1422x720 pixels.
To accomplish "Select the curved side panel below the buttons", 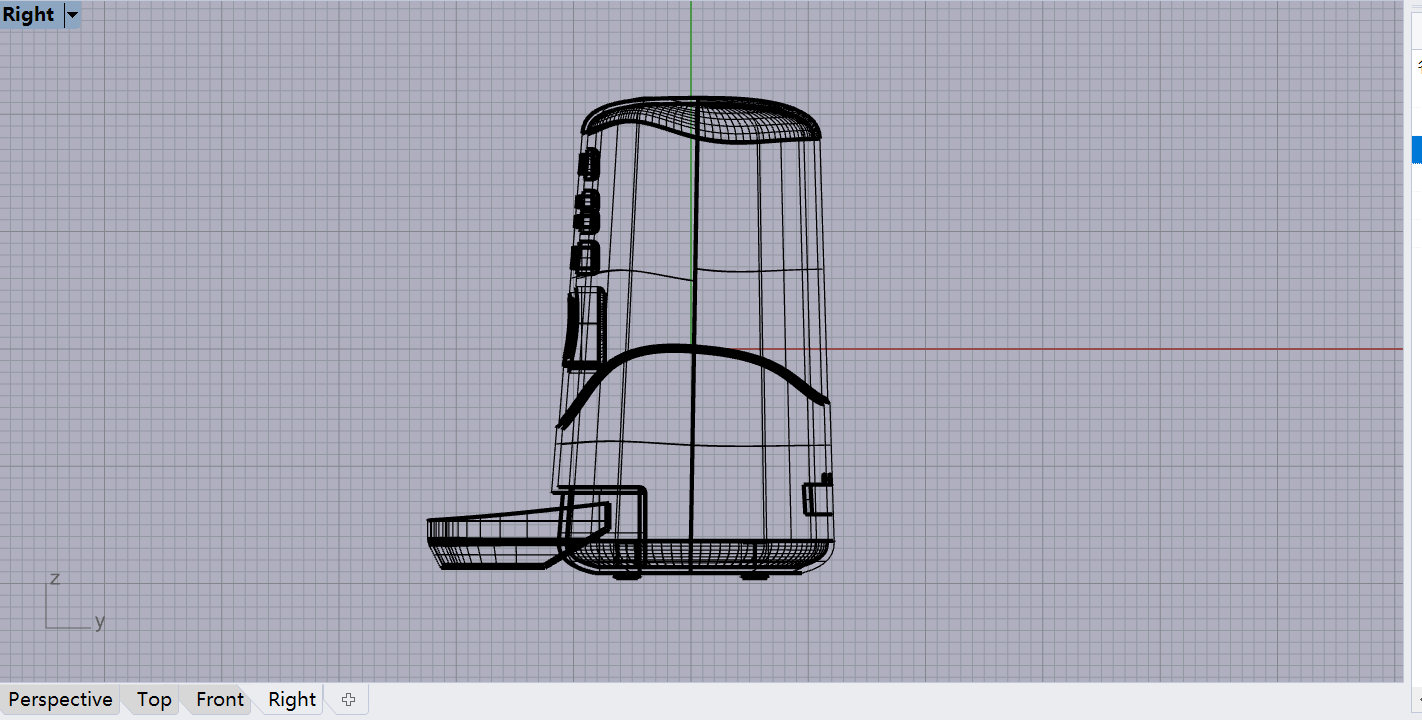I will point(584,327).
